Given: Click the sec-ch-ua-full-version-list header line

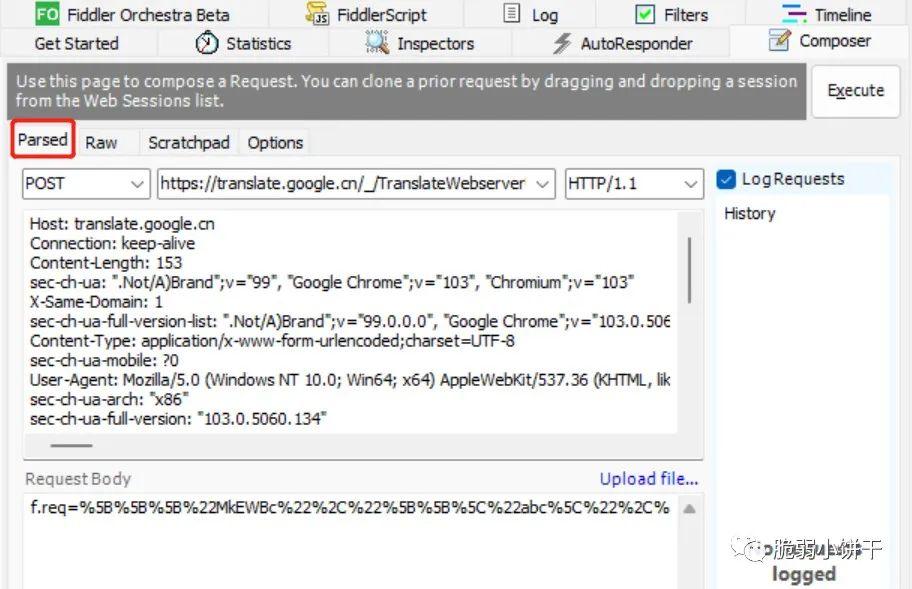Looking at the screenshot, I should 350,322.
